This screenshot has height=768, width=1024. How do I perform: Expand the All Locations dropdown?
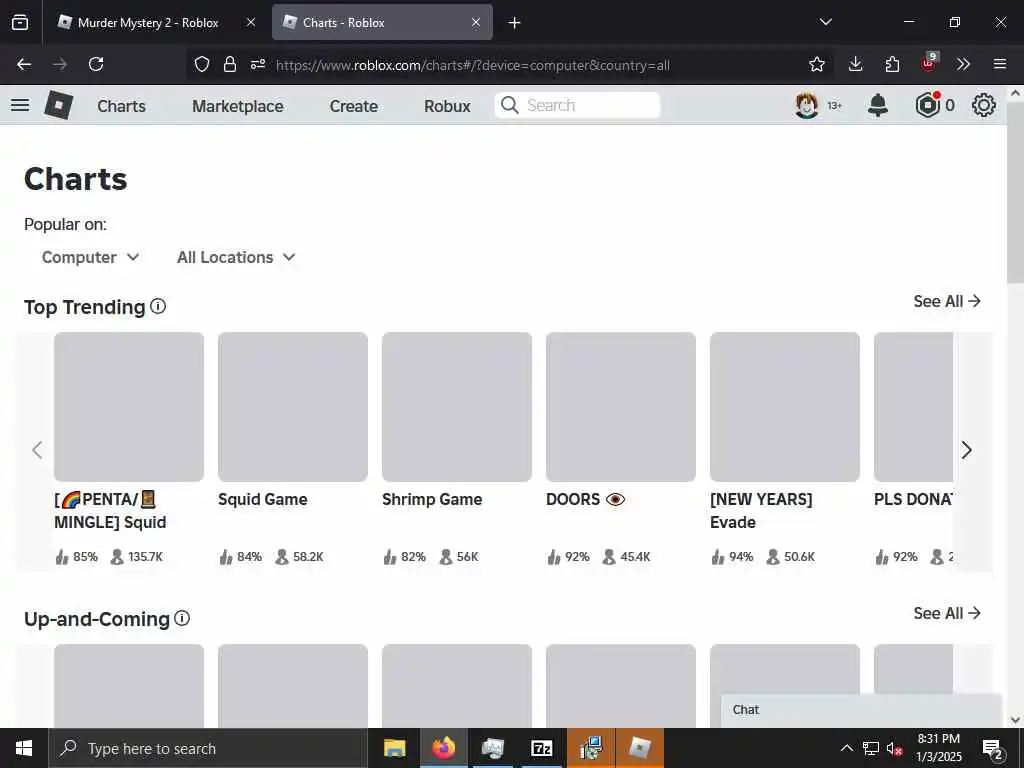(236, 257)
